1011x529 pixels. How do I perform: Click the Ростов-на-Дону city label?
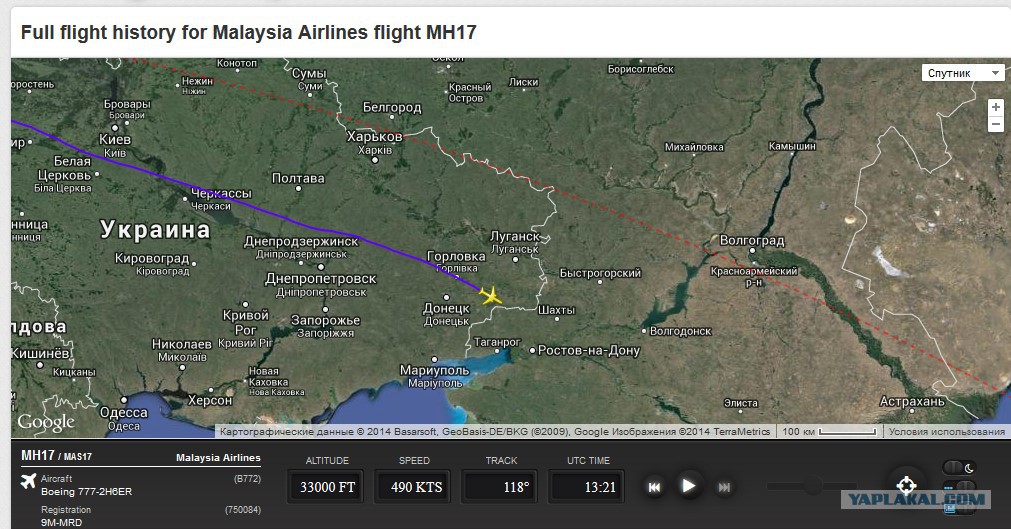(x=589, y=350)
